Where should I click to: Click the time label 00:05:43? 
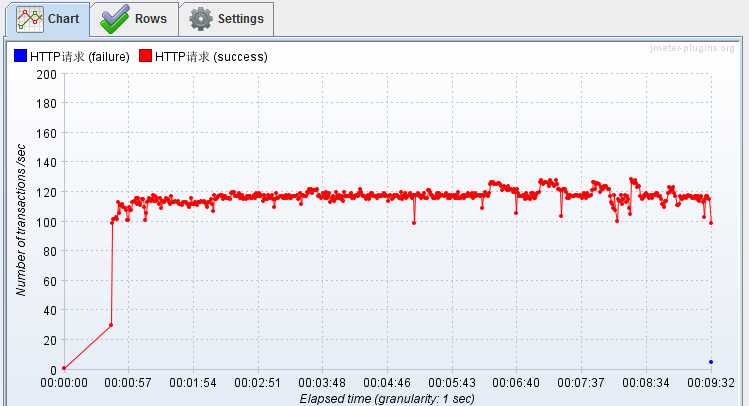tap(452, 383)
